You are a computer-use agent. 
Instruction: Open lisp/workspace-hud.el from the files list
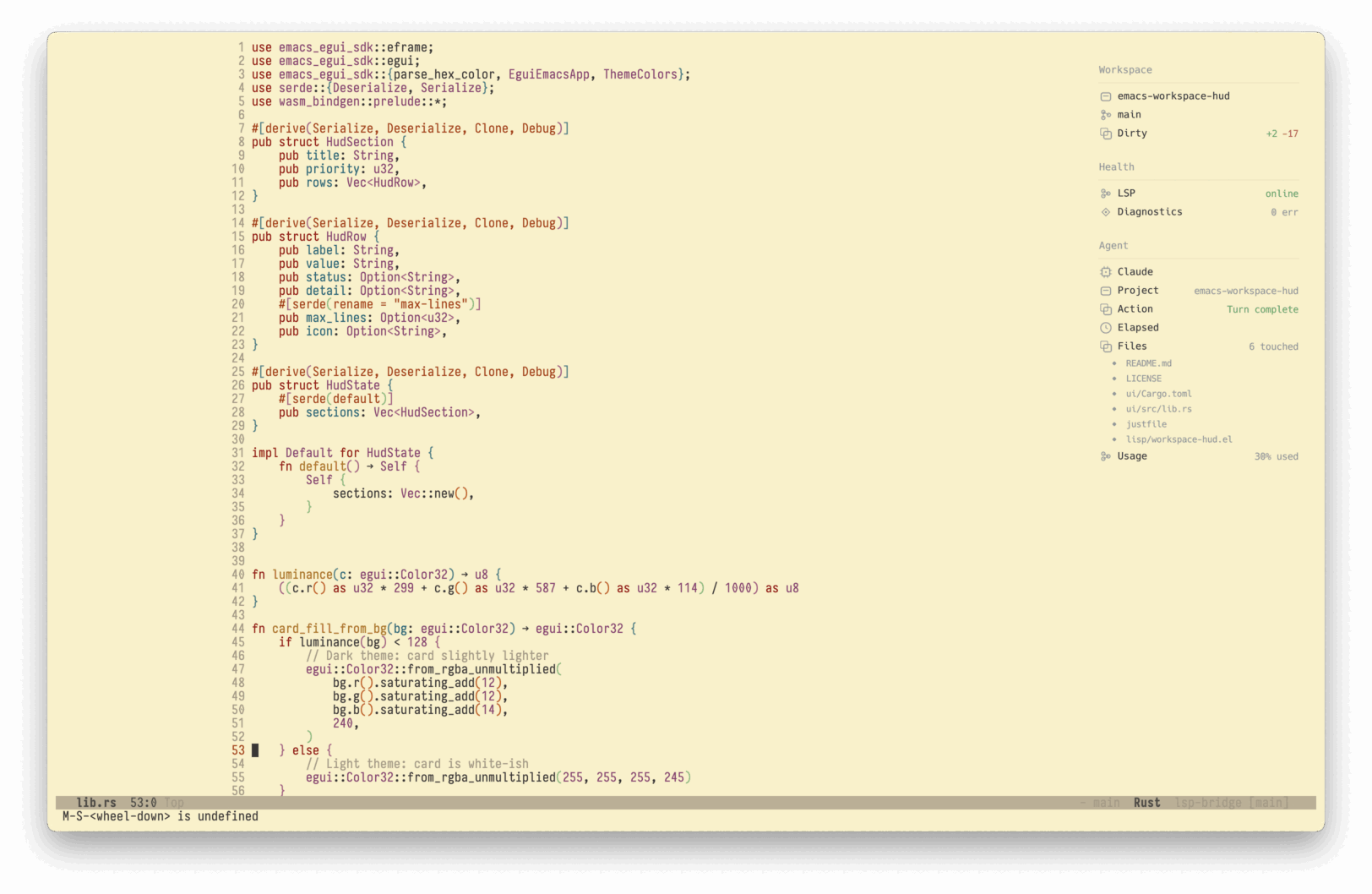1179,439
